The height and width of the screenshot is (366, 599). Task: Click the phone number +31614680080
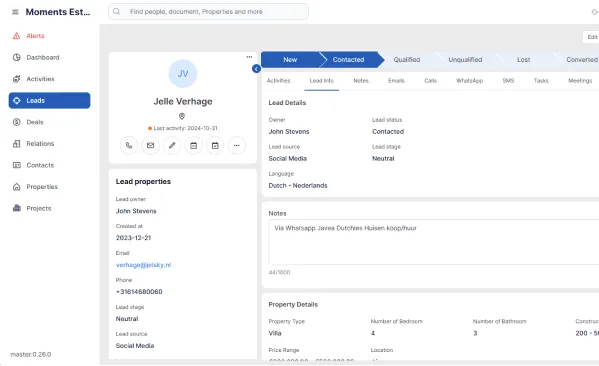(139, 292)
